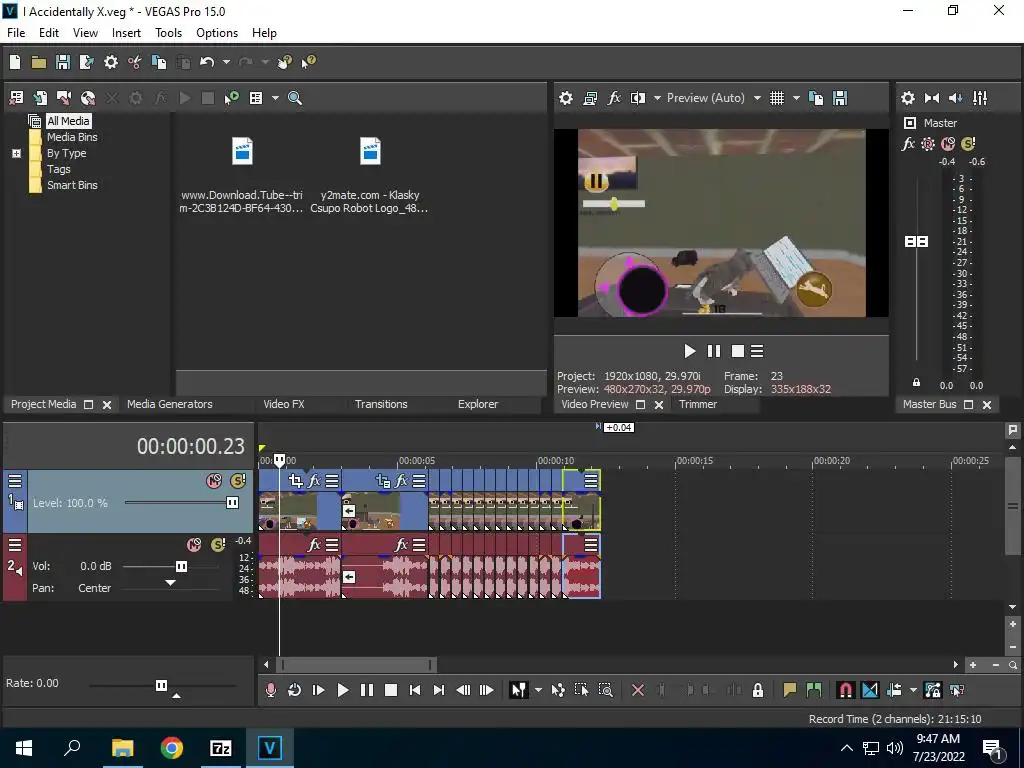Open Event FX on first audio event
The height and width of the screenshot is (768, 1024).
314,545
